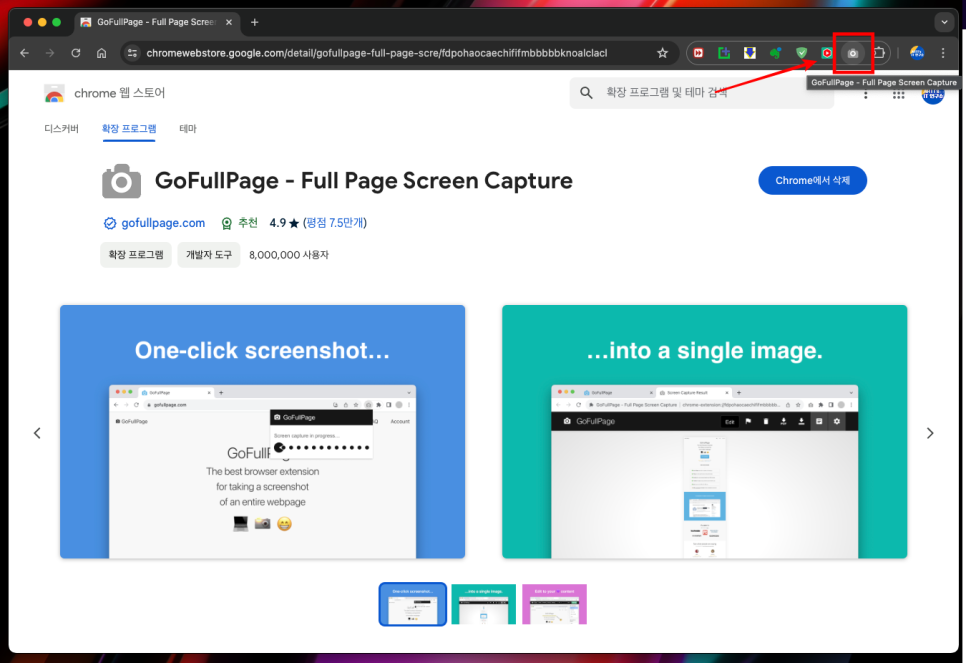Close the GoFullPage browser tab
Screen dimensions: 966x663
[229, 22]
